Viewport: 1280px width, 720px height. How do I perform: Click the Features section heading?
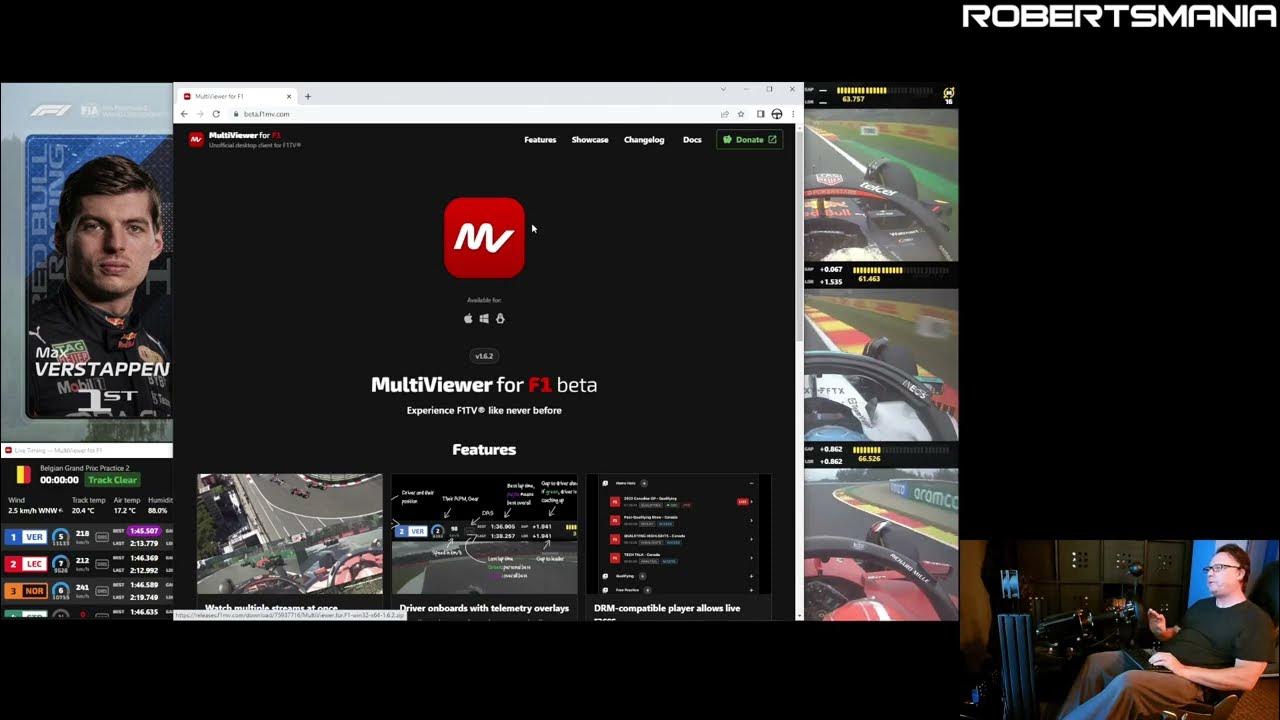(484, 450)
